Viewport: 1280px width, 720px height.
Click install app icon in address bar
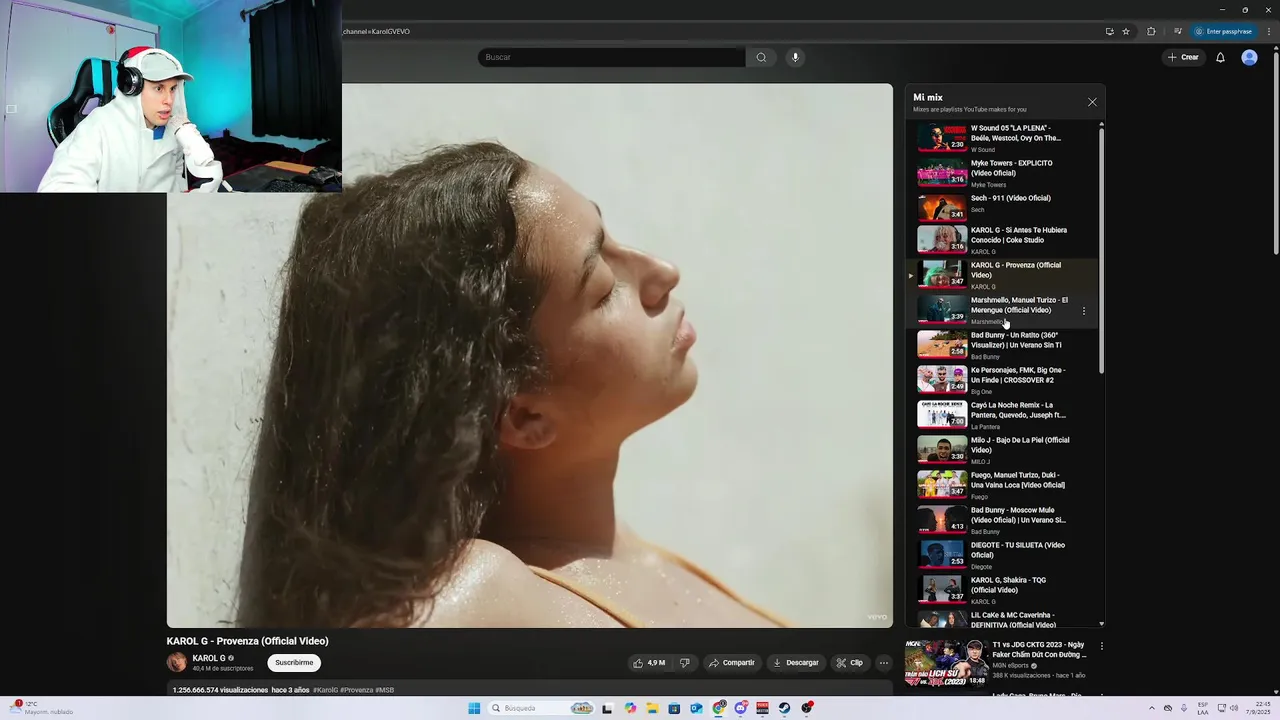1109,31
